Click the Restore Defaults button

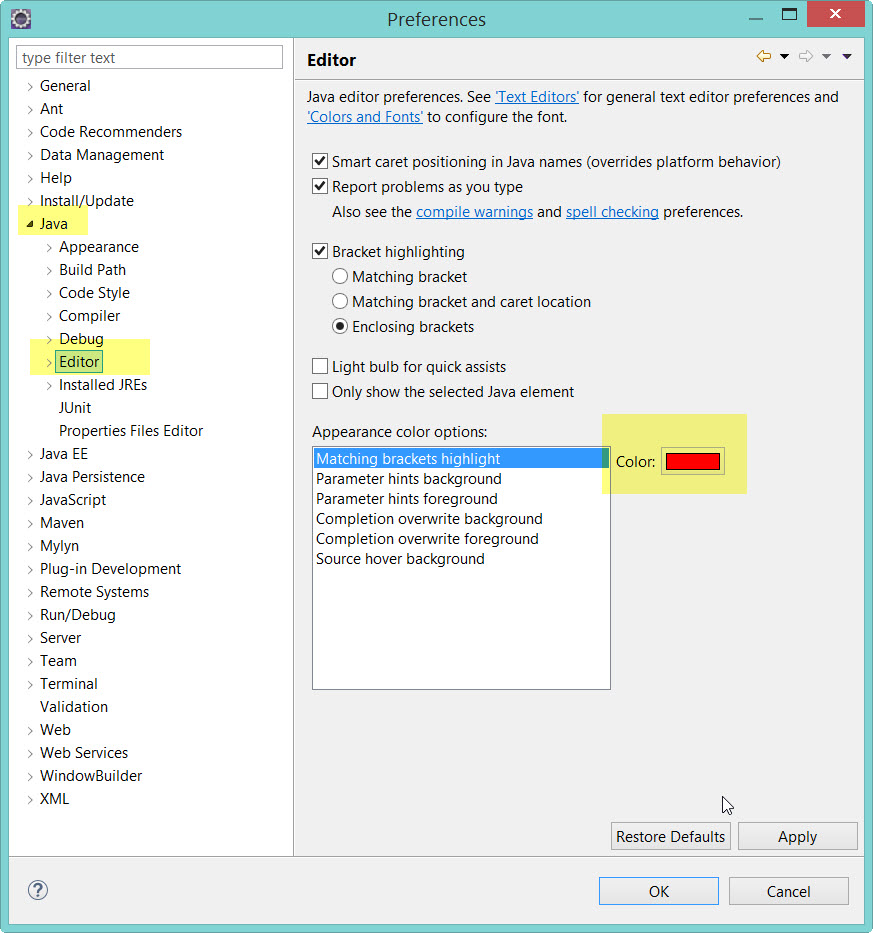(x=671, y=837)
